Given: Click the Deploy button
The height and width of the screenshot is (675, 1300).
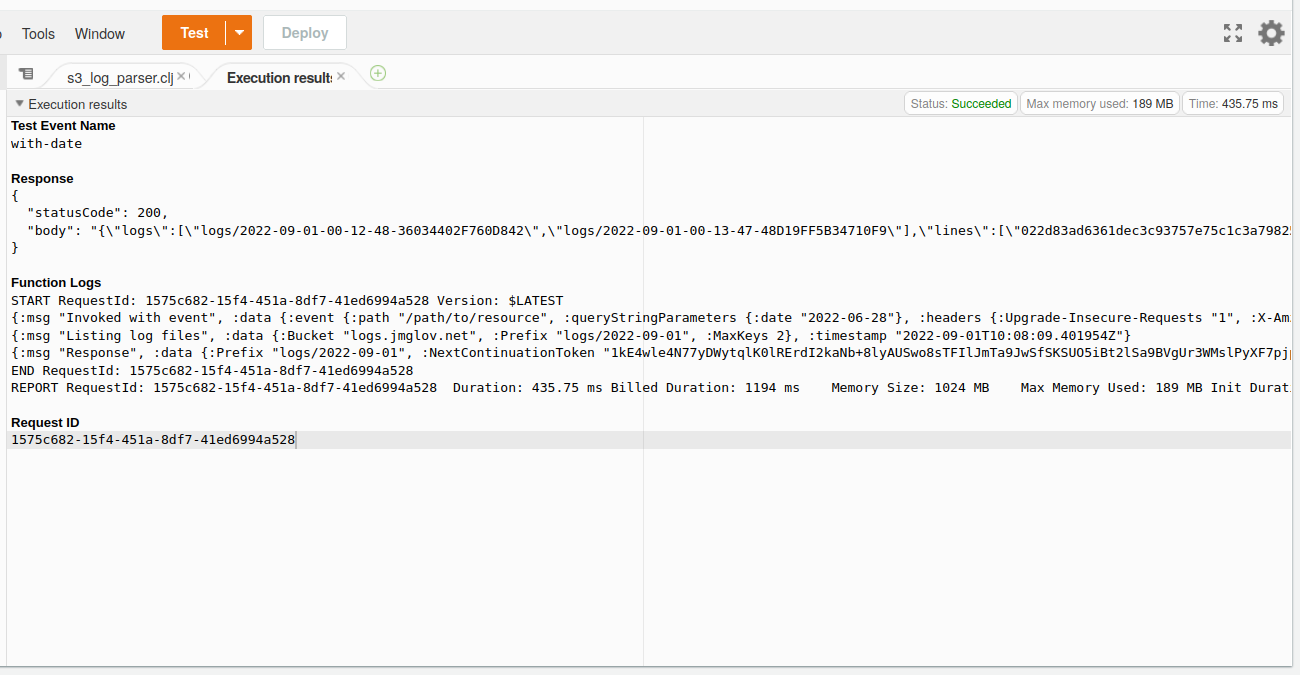Looking at the screenshot, I should tap(305, 33).
